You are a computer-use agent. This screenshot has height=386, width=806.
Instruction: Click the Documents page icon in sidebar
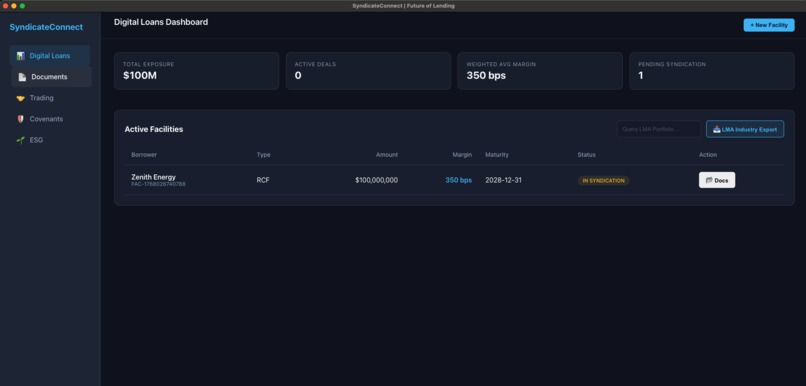pos(22,77)
